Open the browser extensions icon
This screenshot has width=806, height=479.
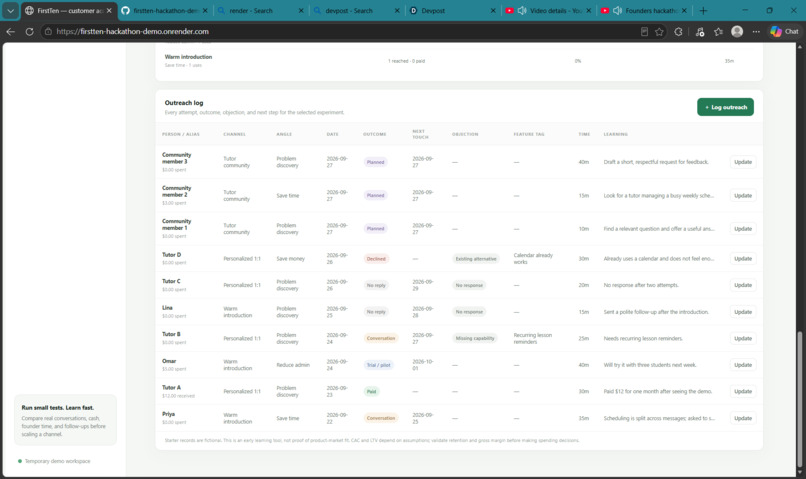click(x=679, y=31)
